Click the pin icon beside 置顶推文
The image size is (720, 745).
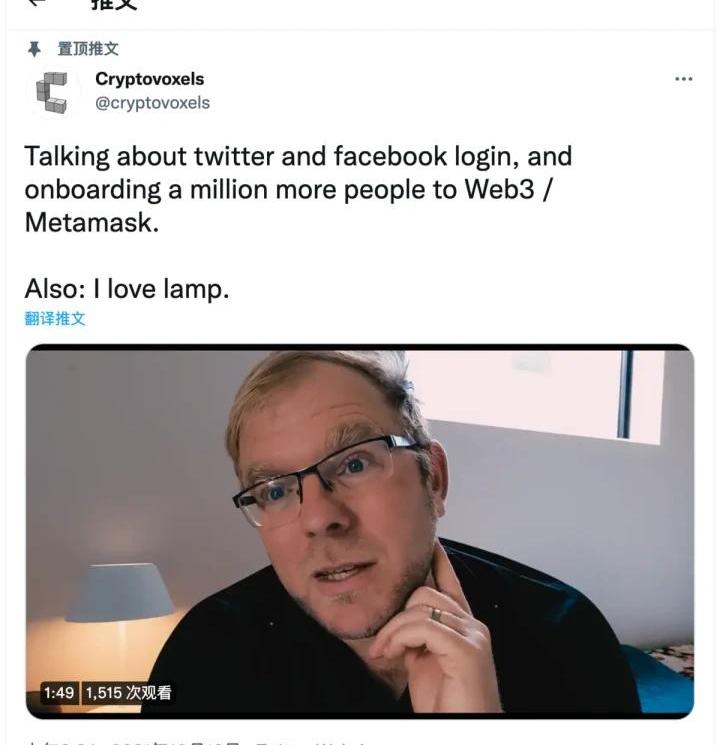tap(34, 49)
